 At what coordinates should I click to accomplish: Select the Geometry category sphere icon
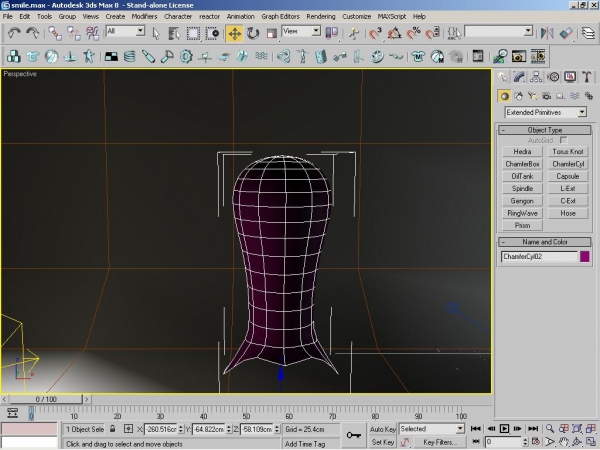click(x=504, y=96)
